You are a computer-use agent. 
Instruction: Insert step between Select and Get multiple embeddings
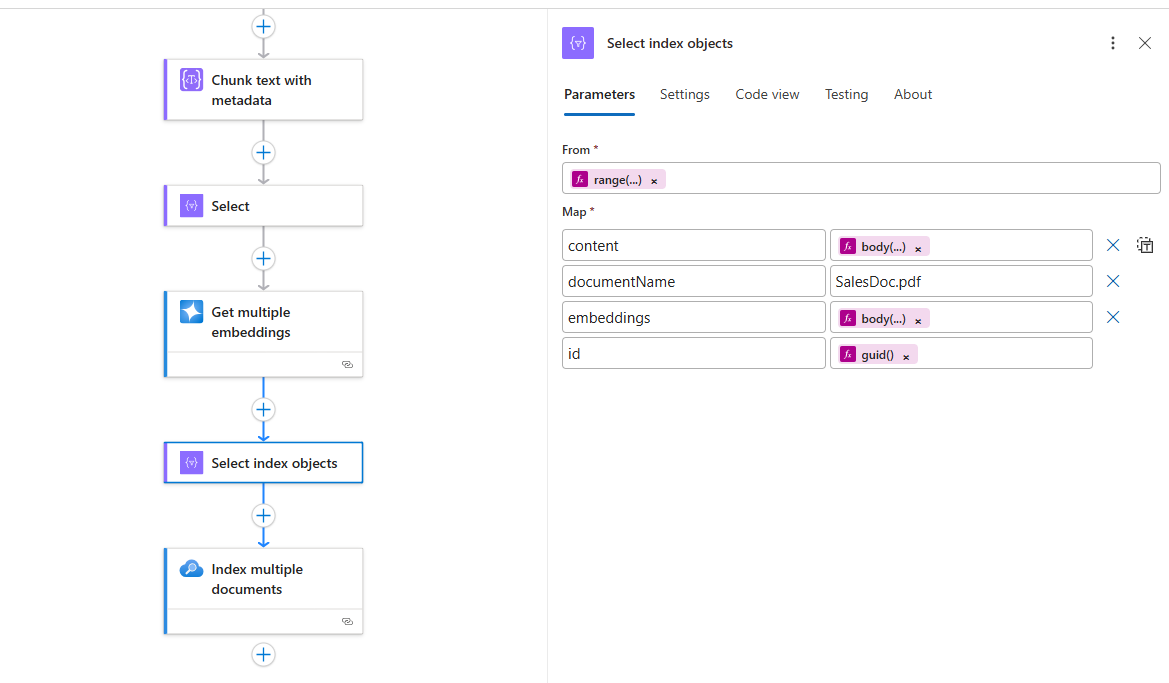coord(263,259)
